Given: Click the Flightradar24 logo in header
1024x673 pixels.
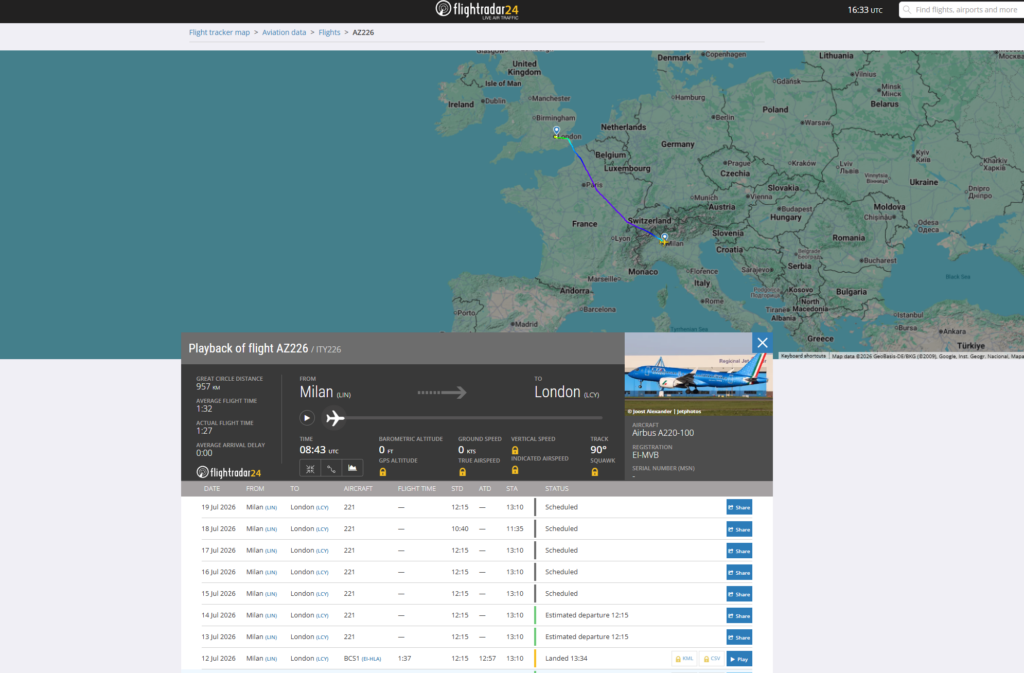Looking at the screenshot, I should point(477,10).
